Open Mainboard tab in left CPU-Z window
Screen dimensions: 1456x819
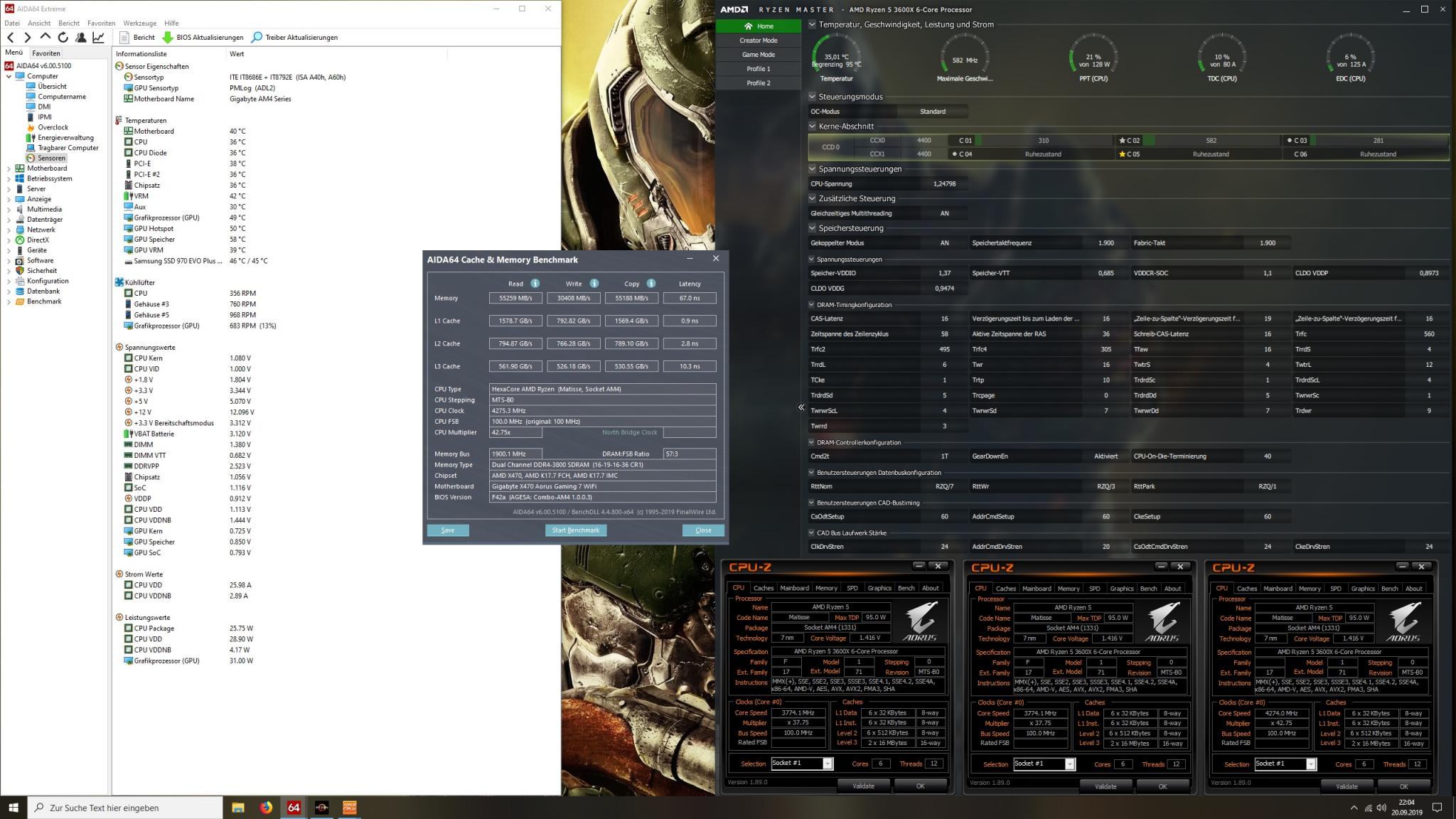794,588
